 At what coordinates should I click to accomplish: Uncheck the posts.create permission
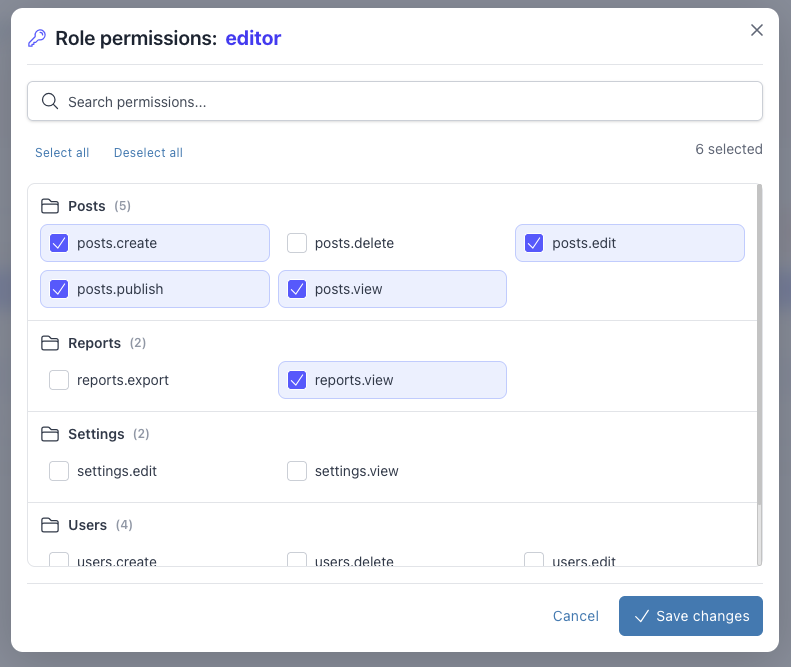pos(59,243)
